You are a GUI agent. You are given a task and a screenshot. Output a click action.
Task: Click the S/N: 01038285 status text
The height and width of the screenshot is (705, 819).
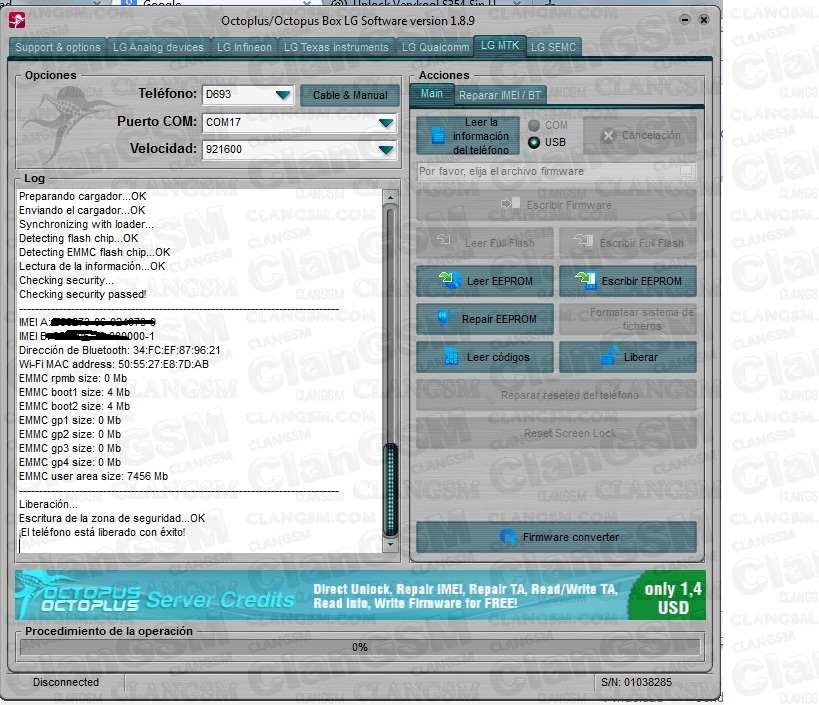tap(636, 682)
